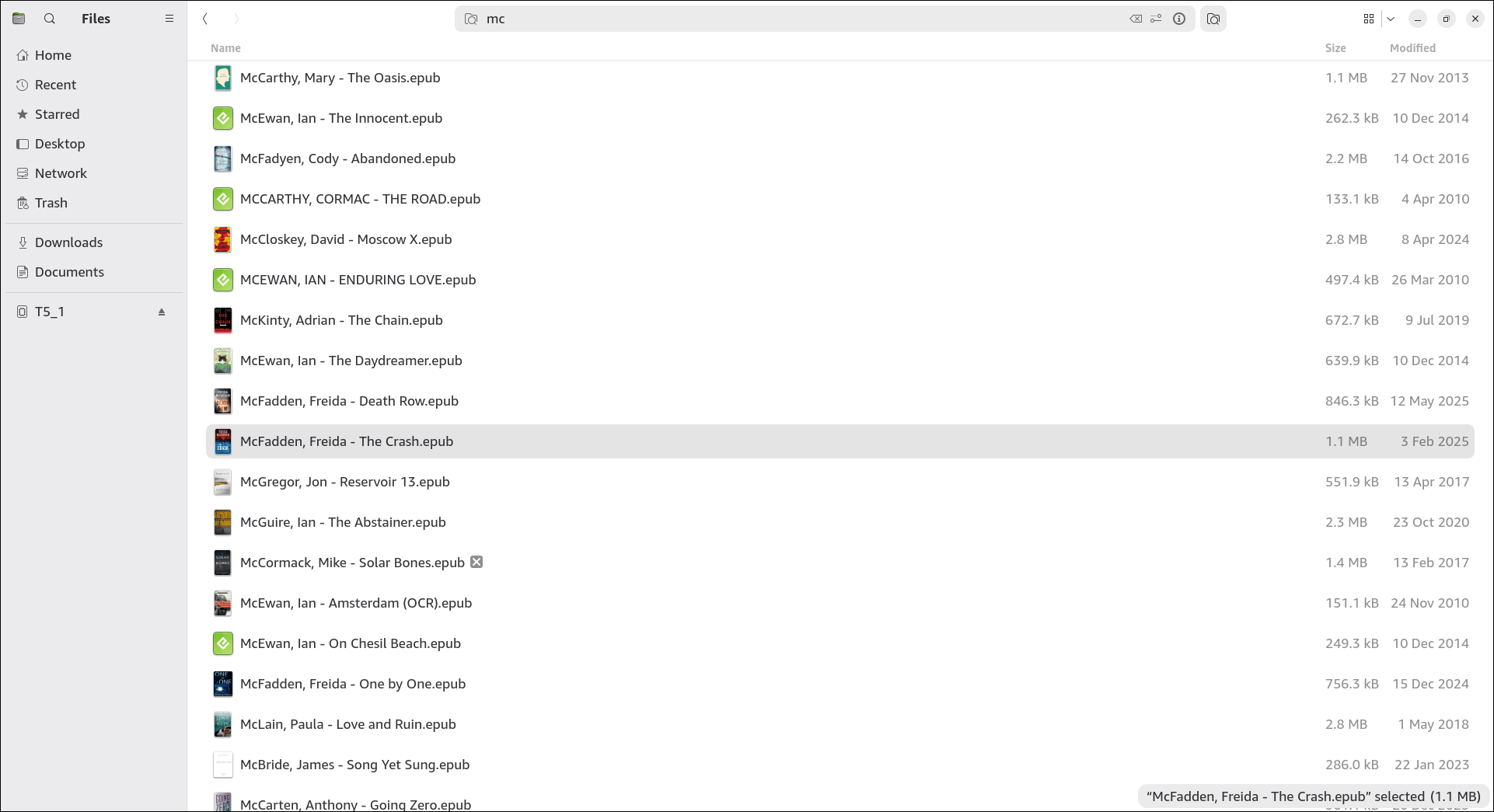
Task: Select "McKinty, Adrian - The Chain.epub" file
Action: (341, 320)
